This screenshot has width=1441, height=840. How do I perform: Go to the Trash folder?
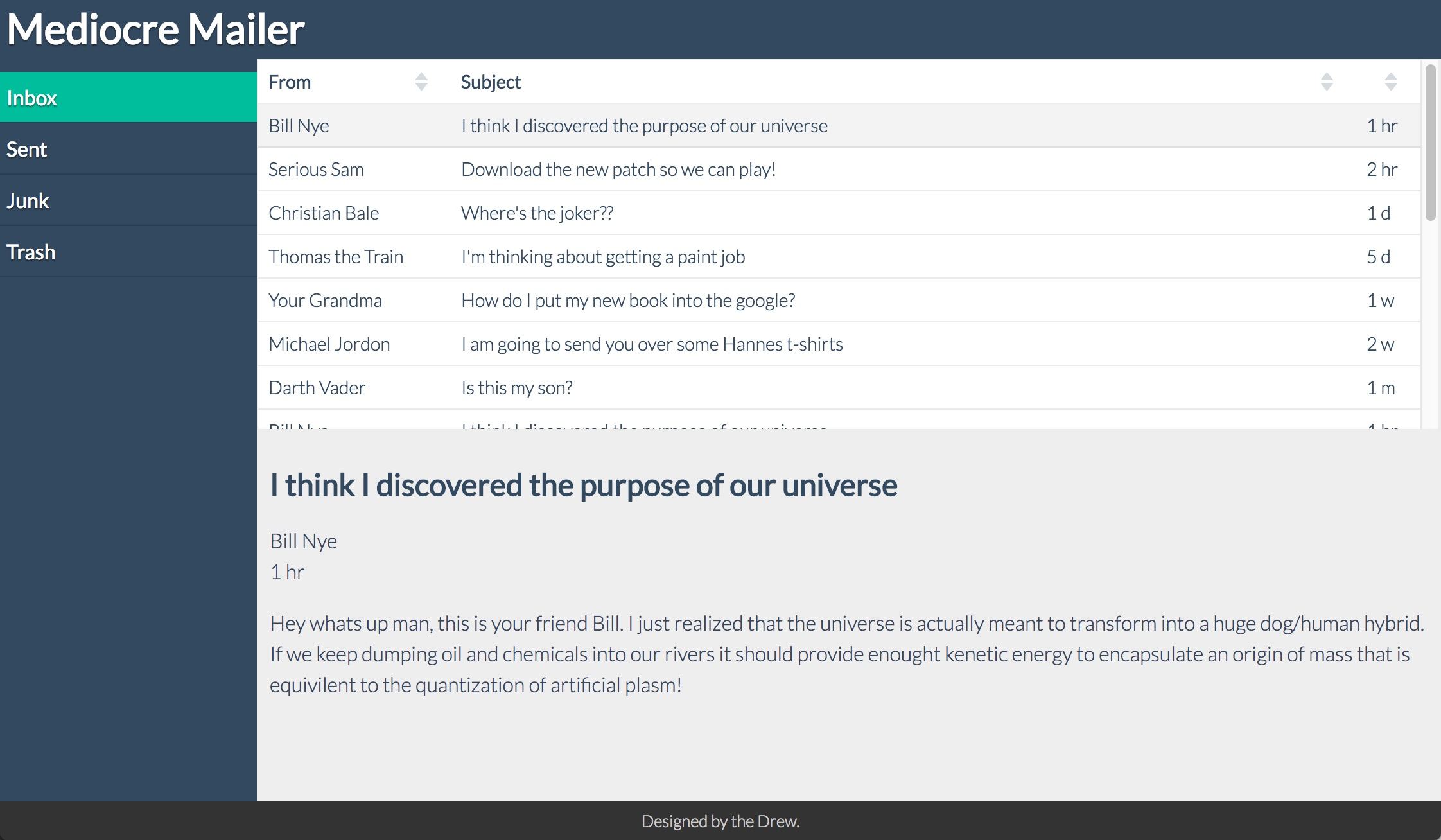(x=128, y=252)
